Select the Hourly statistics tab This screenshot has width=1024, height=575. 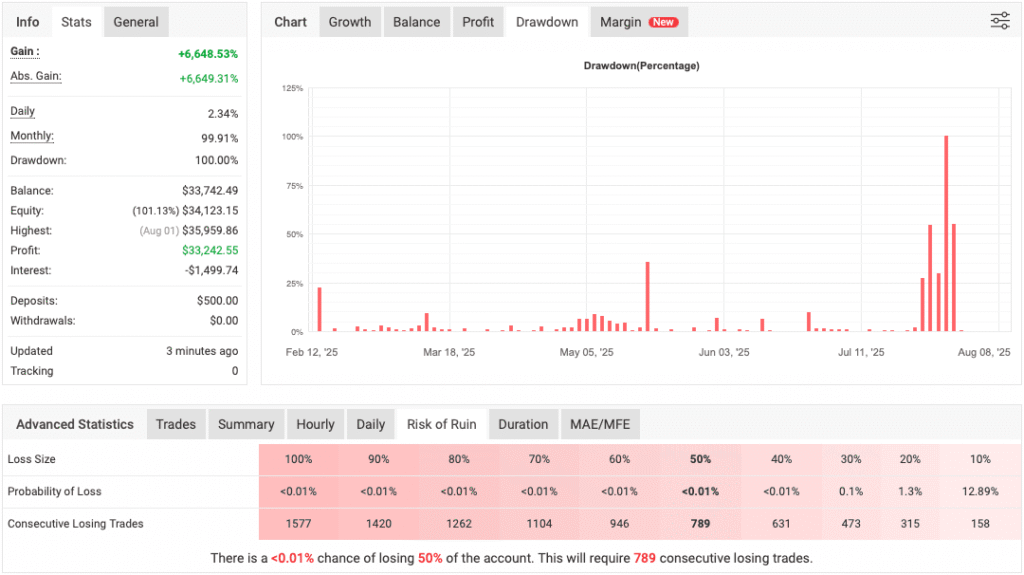coord(315,424)
